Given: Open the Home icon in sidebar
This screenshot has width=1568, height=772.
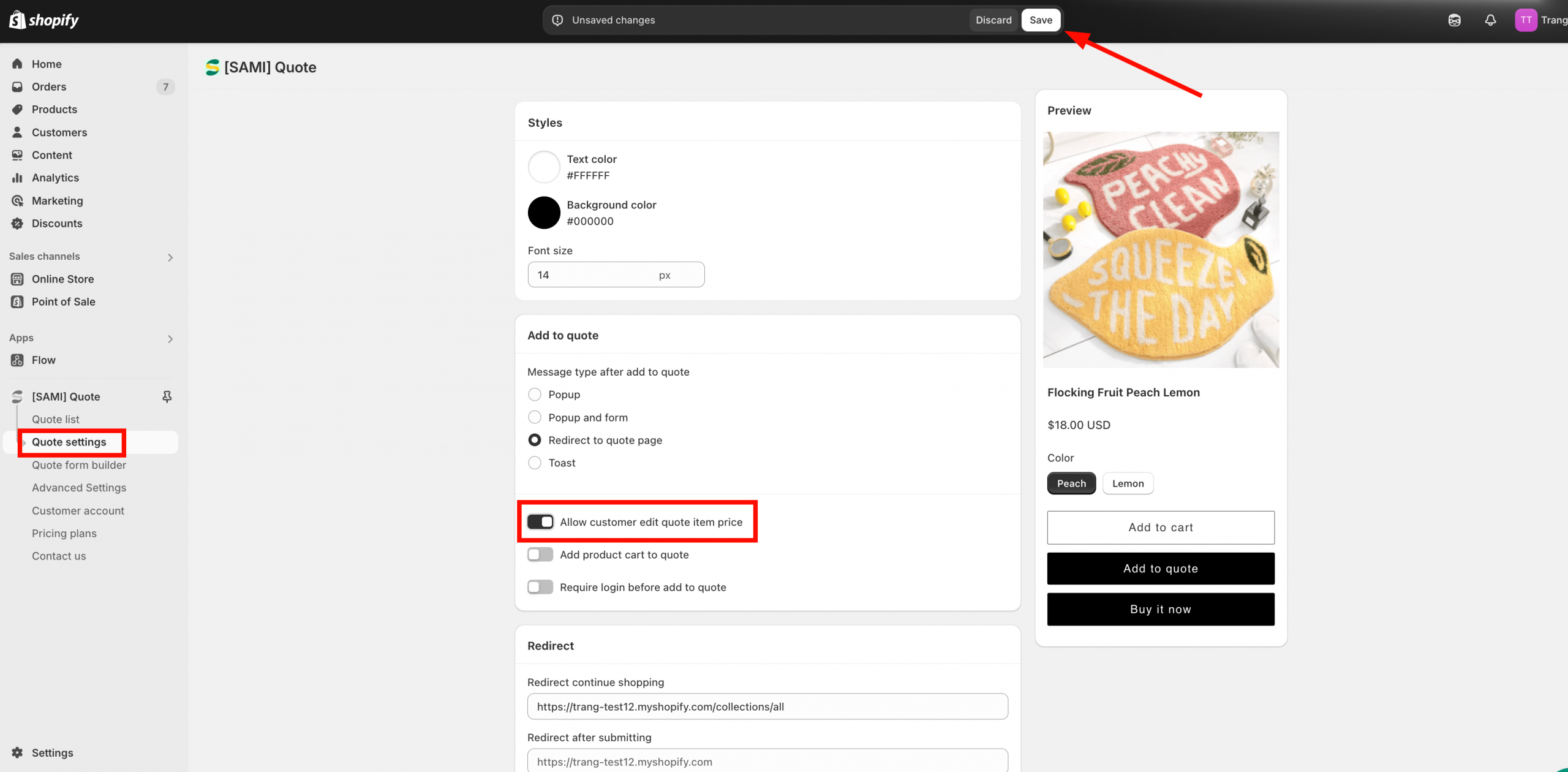Looking at the screenshot, I should point(17,64).
